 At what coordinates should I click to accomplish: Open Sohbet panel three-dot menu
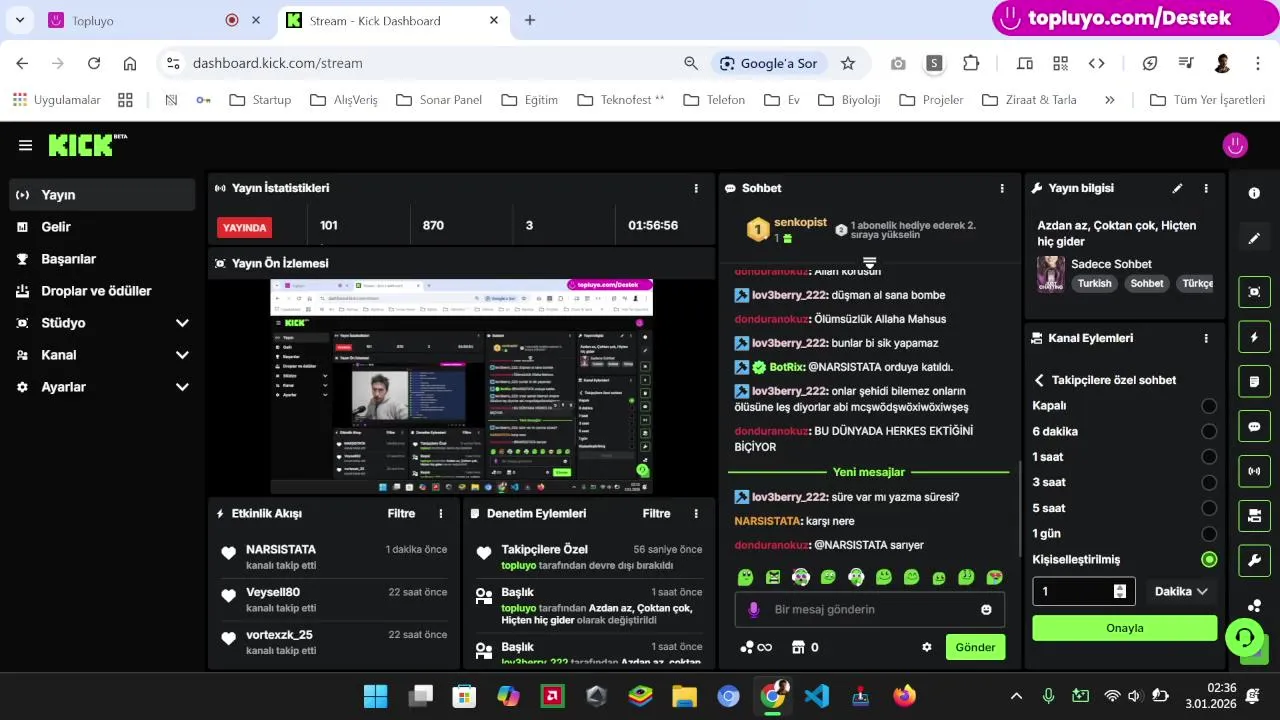click(1002, 188)
